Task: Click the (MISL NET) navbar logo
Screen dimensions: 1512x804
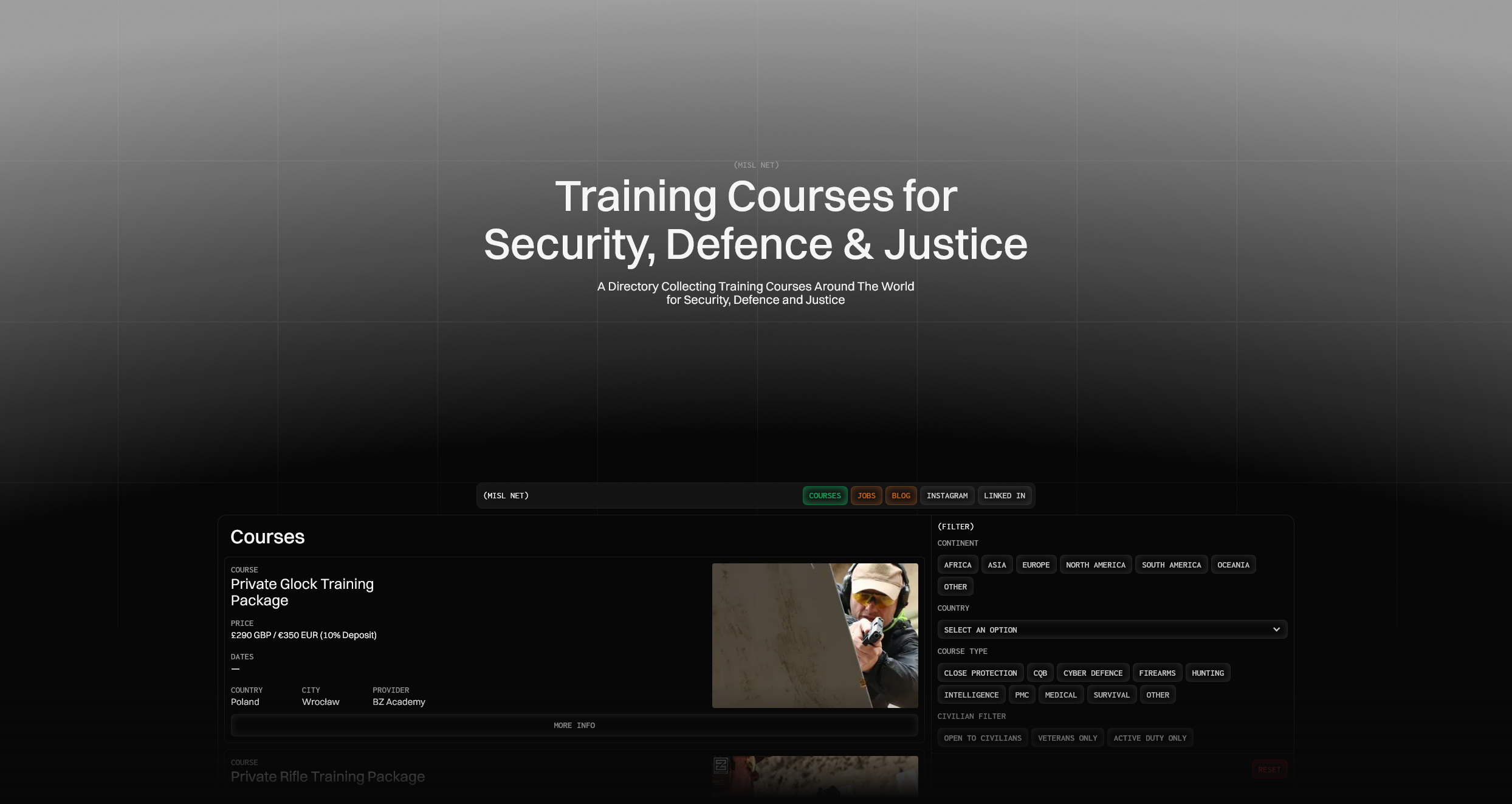Action: pyautogui.click(x=506, y=496)
